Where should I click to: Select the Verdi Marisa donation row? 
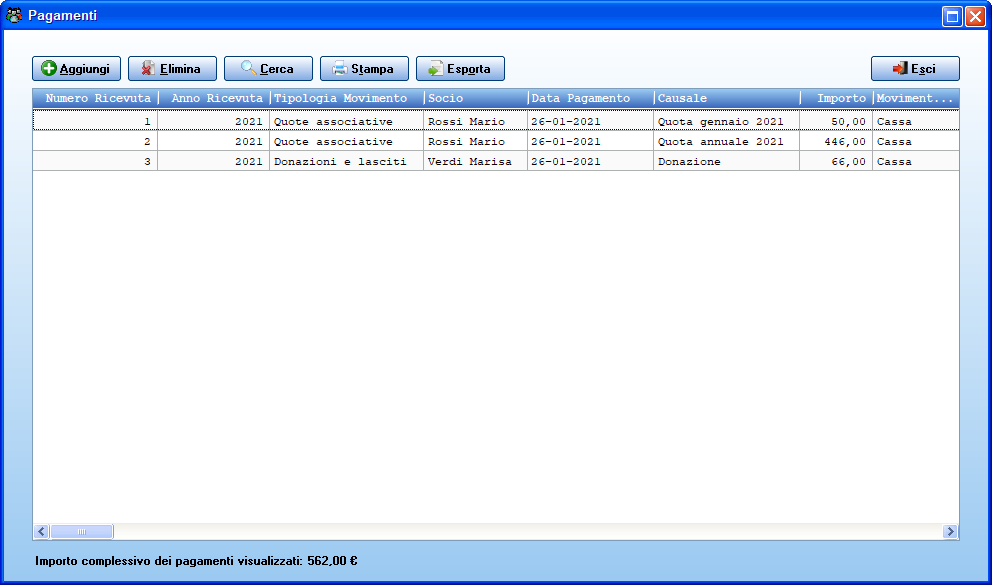pos(496,161)
